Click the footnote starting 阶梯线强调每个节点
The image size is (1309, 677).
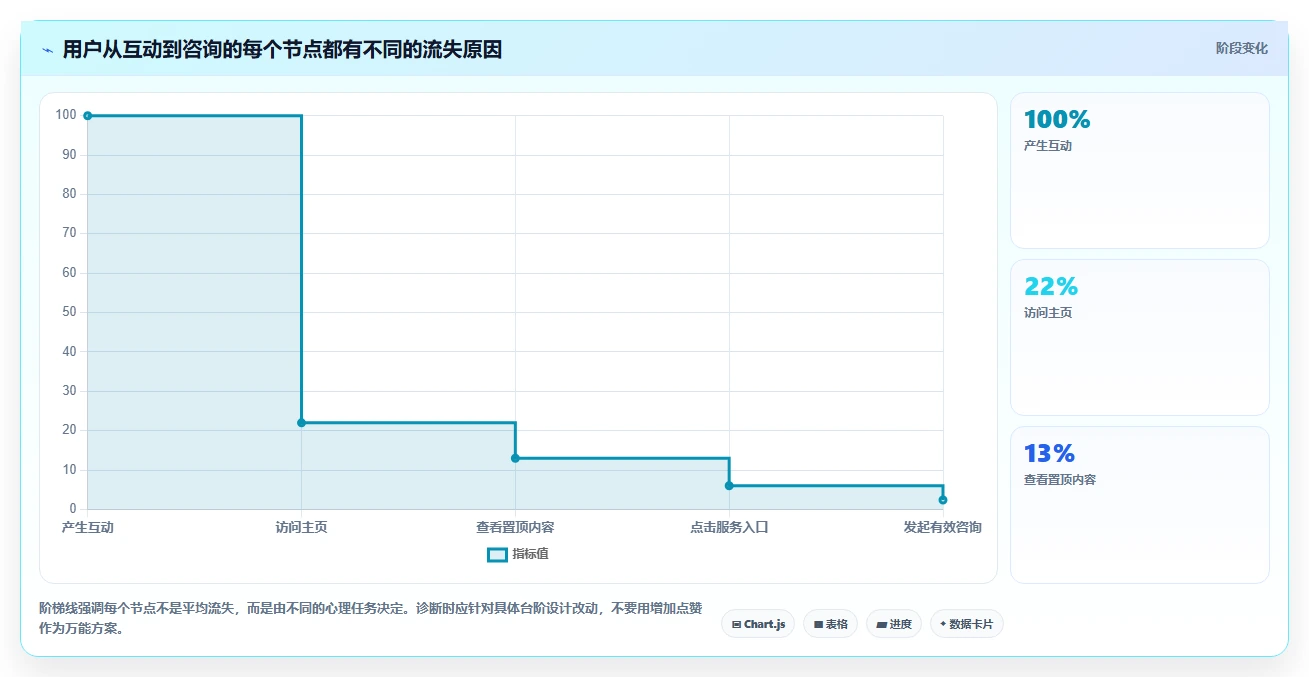(x=370, y=619)
